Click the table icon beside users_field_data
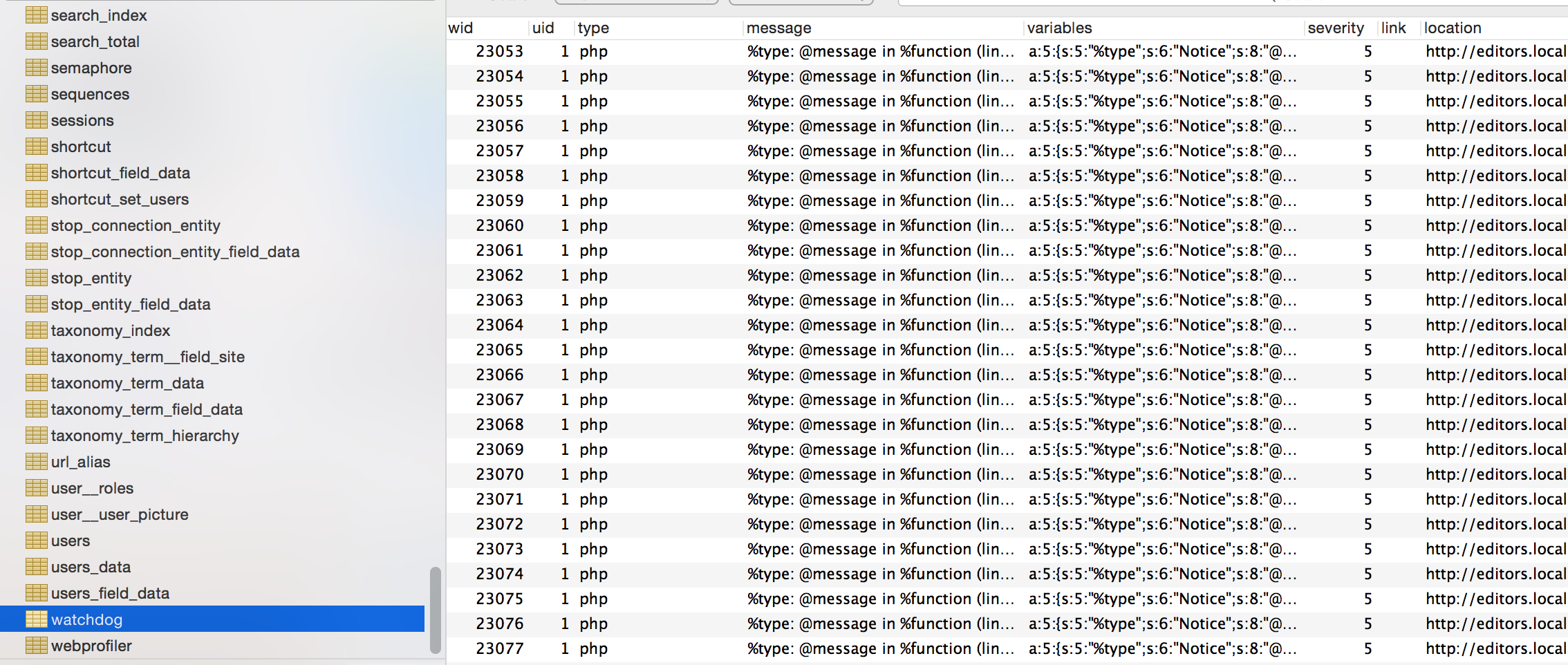Viewport: 1568px width, 665px height. pyautogui.click(x=37, y=592)
